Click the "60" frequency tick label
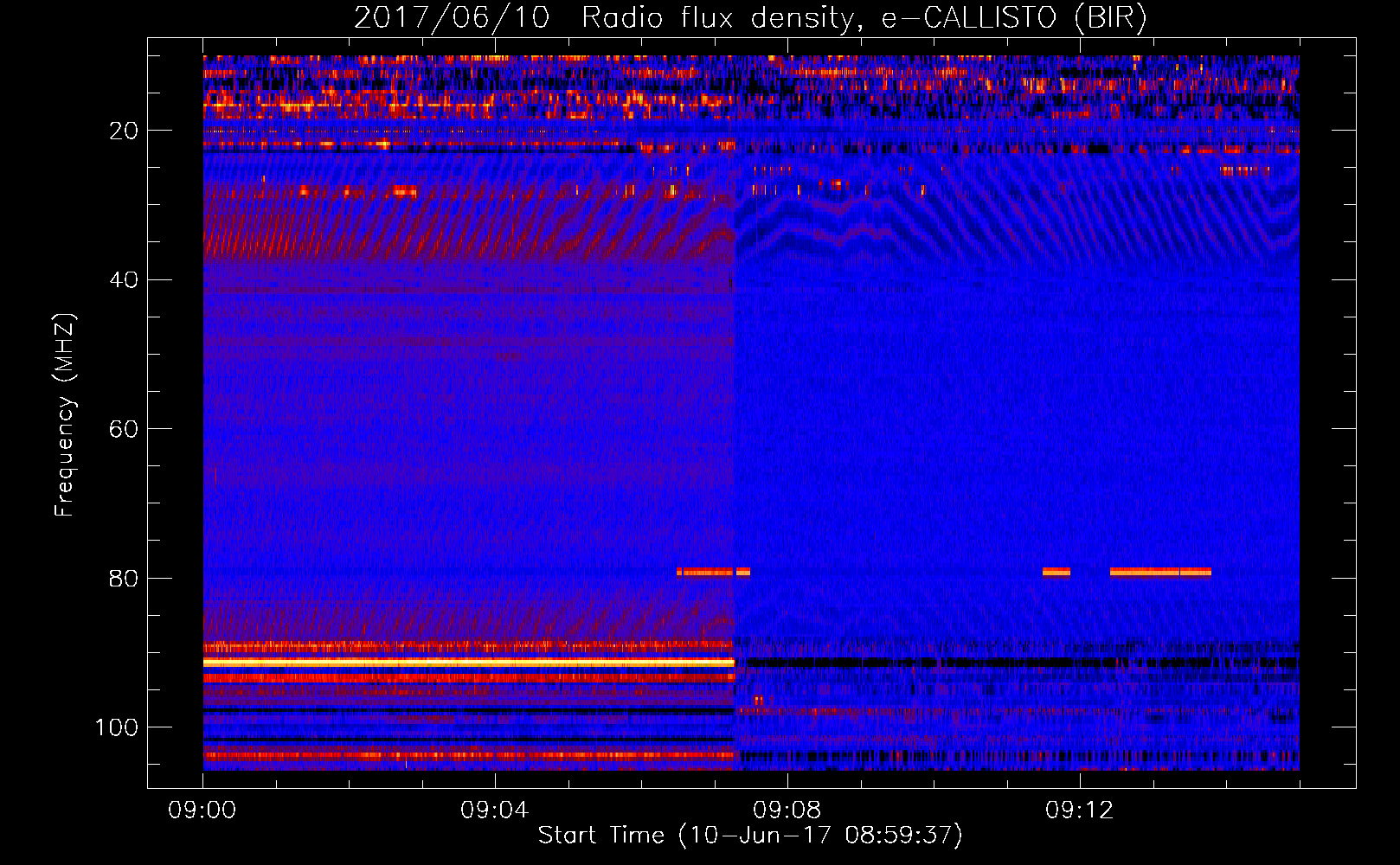The height and width of the screenshot is (865, 1400). [124, 429]
